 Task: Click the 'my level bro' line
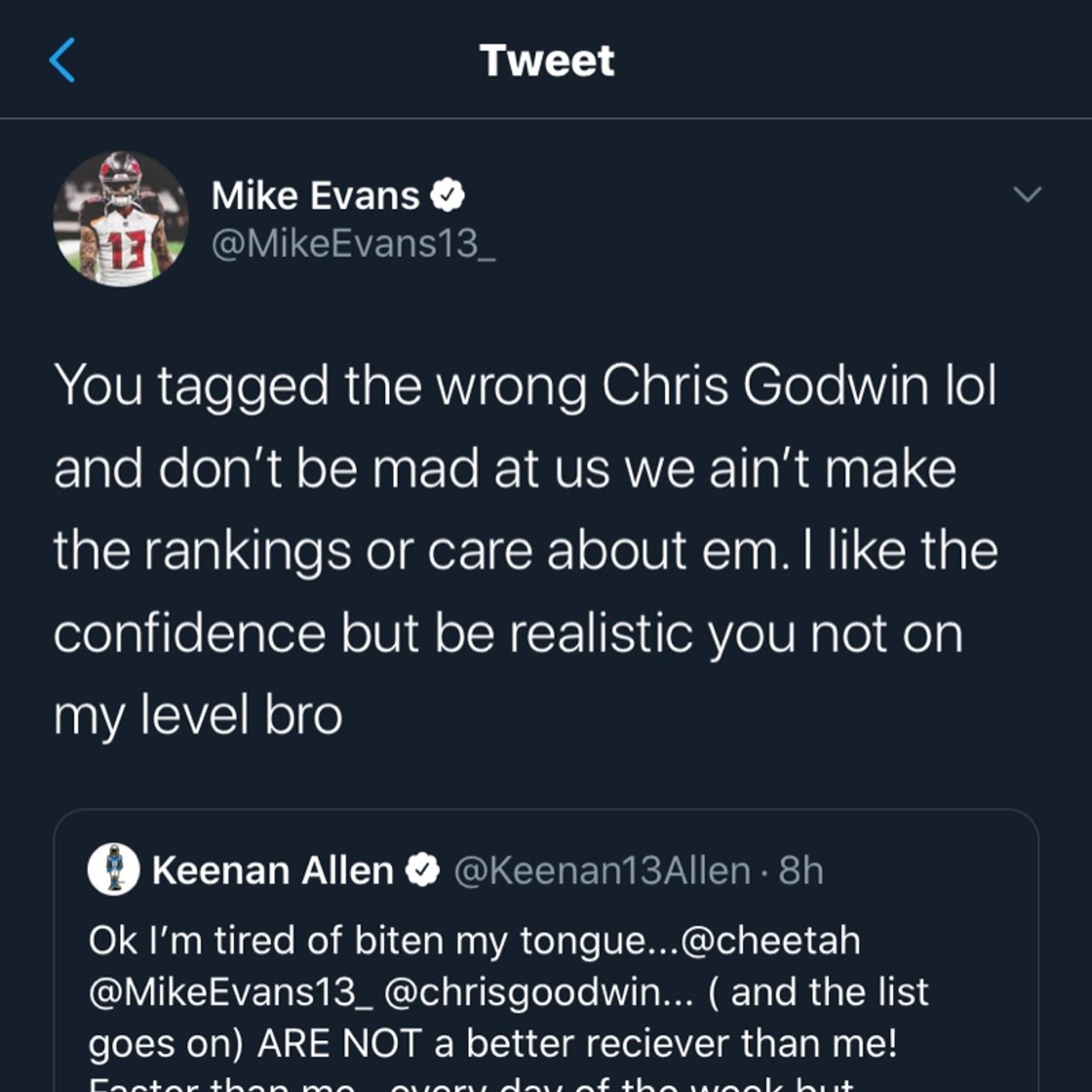pyautogui.click(x=198, y=715)
